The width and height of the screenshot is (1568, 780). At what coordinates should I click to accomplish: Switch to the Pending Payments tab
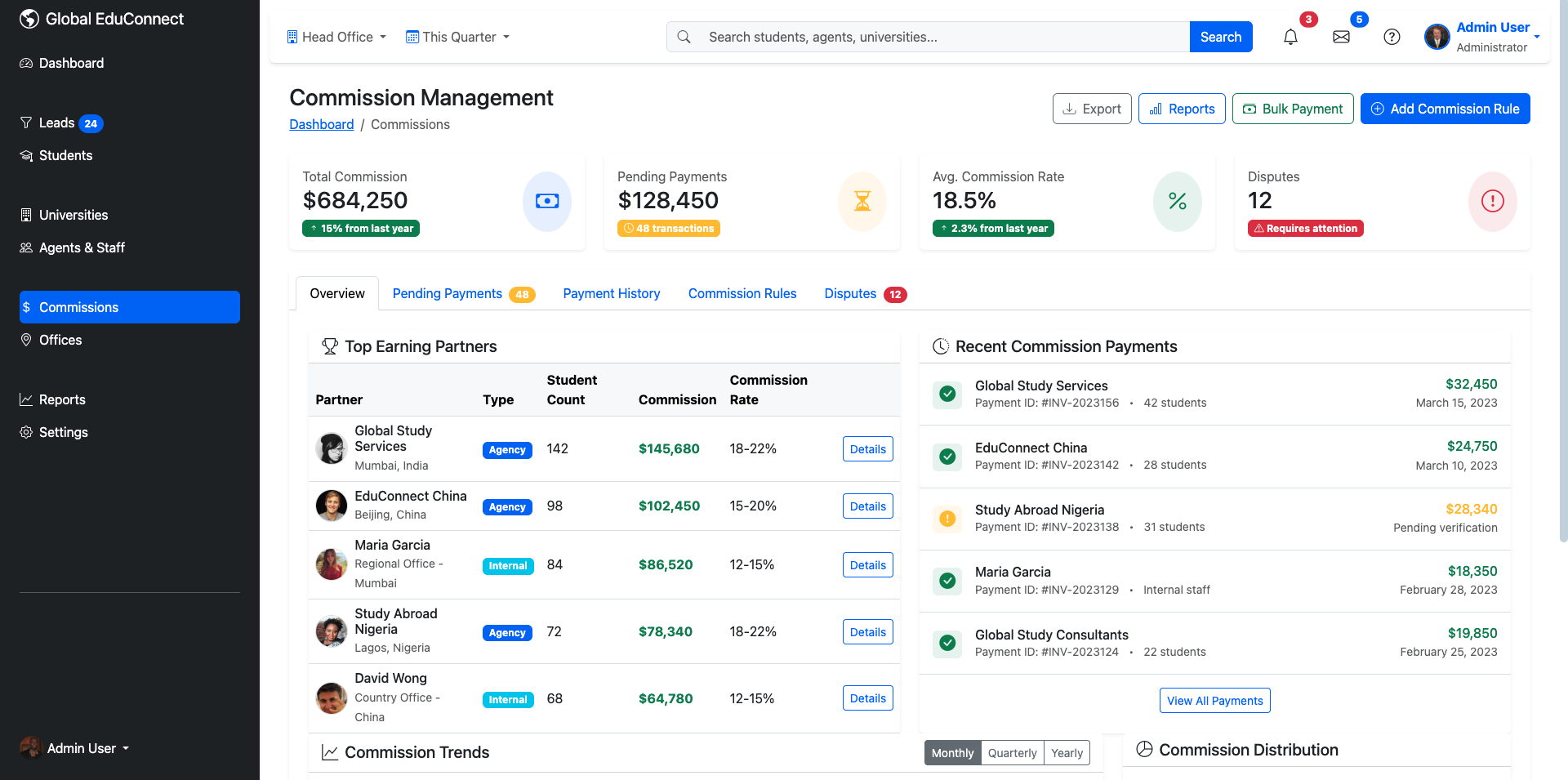pos(448,293)
